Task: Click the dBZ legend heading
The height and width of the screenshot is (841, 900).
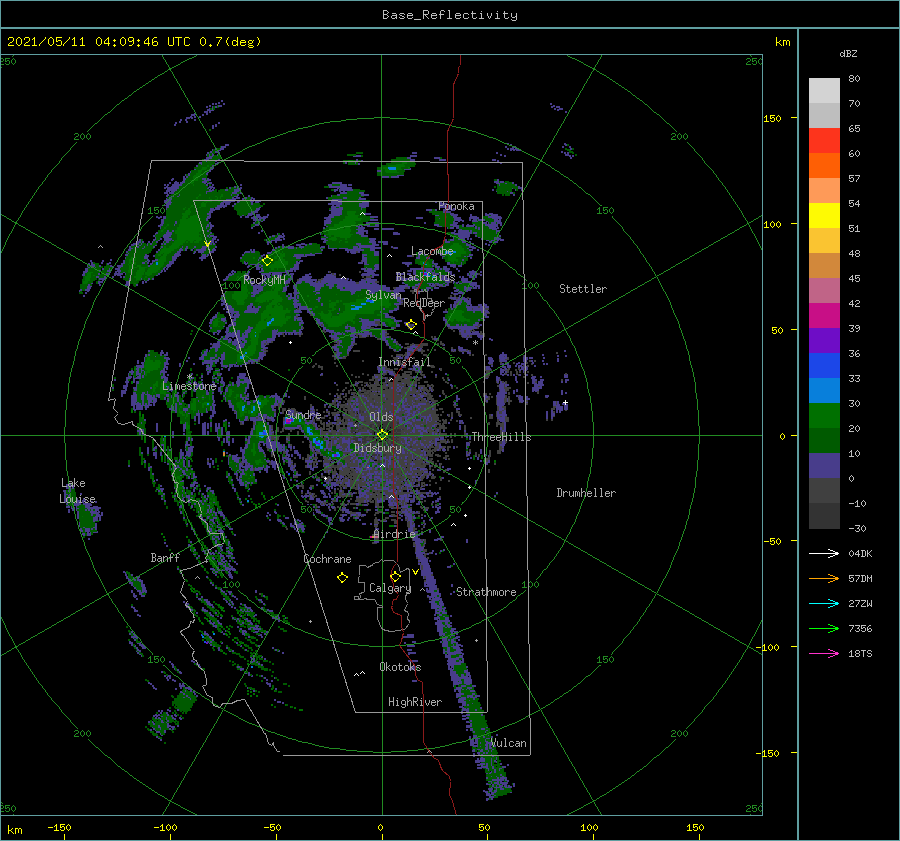Action: click(848, 54)
